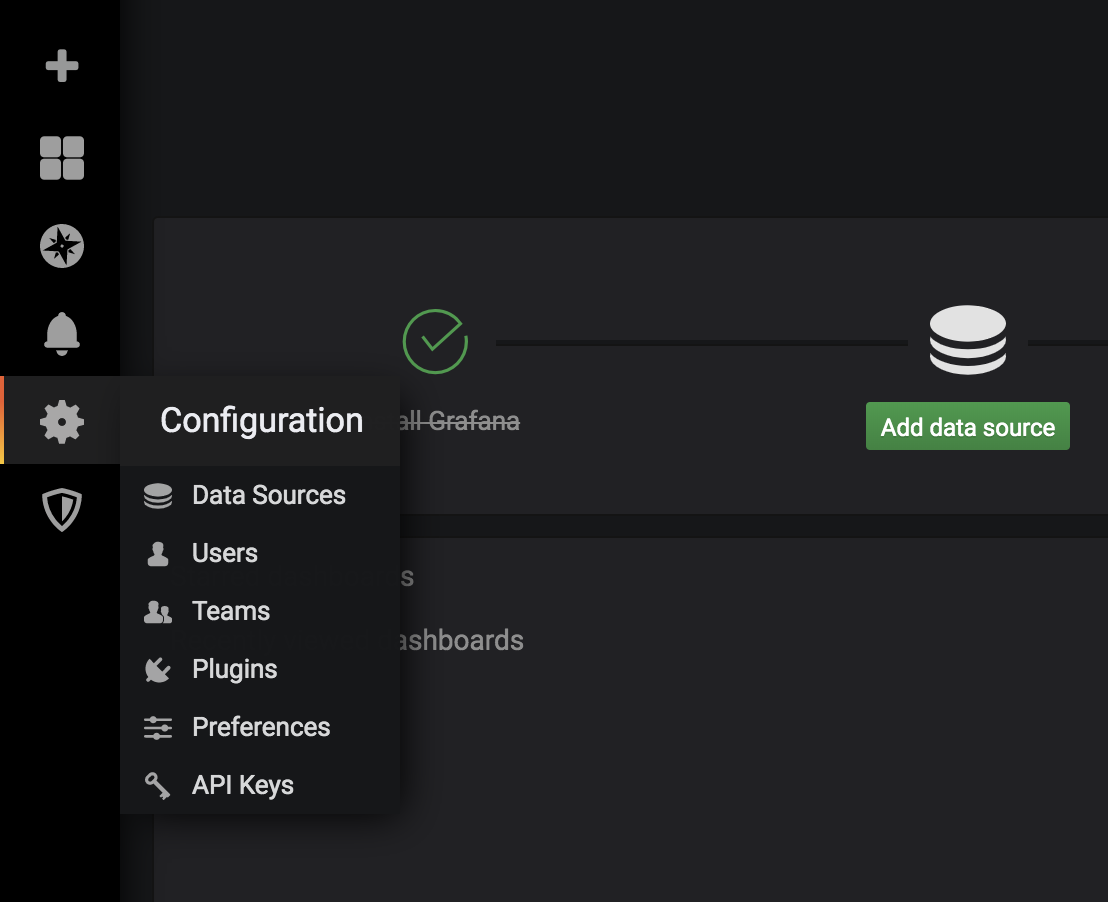Click the sliders icon beside Preferences
The height and width of the screenshot is (902, 1108).
coord(158,728)
